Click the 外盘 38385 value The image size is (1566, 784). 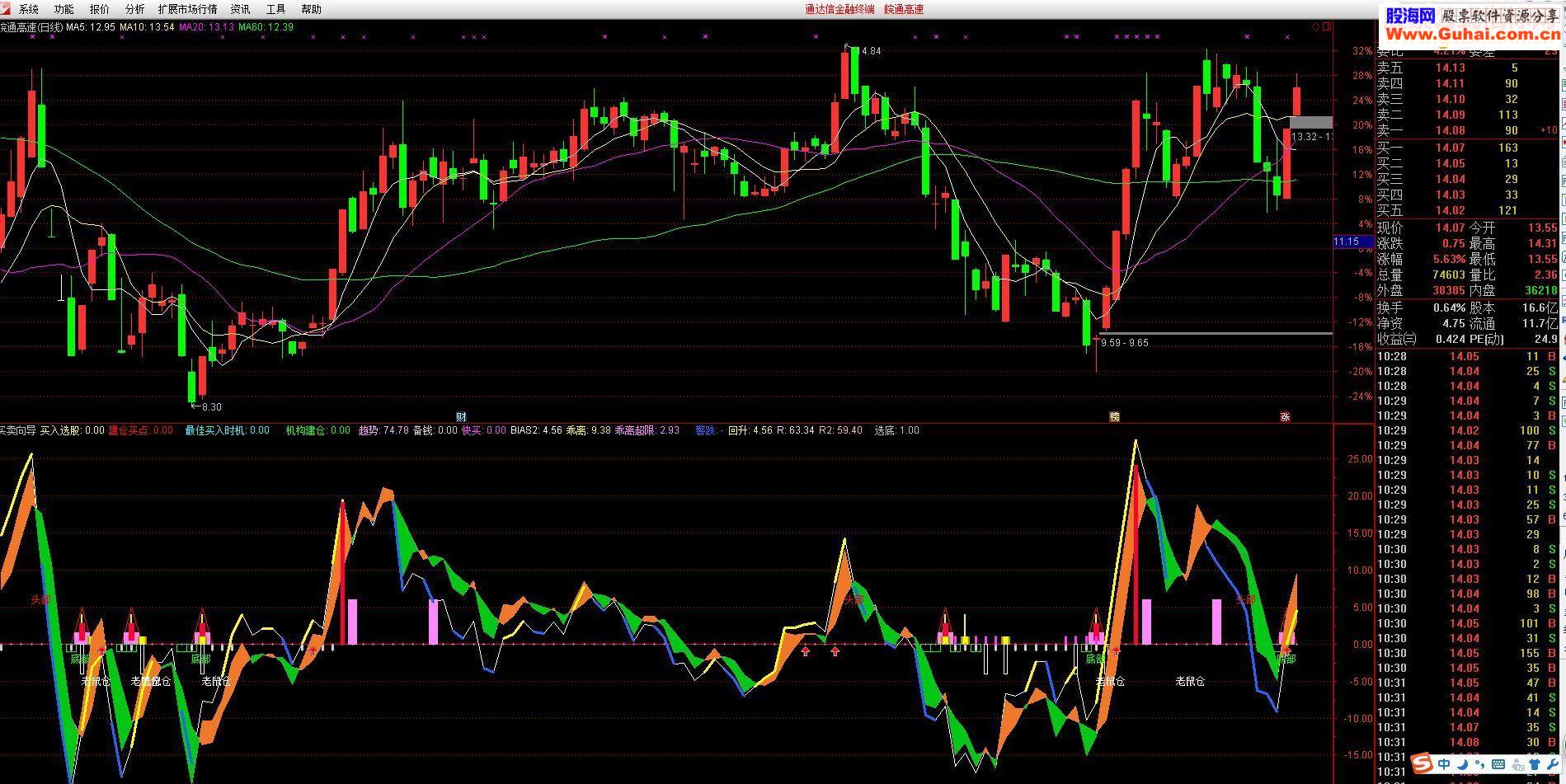1448,290
